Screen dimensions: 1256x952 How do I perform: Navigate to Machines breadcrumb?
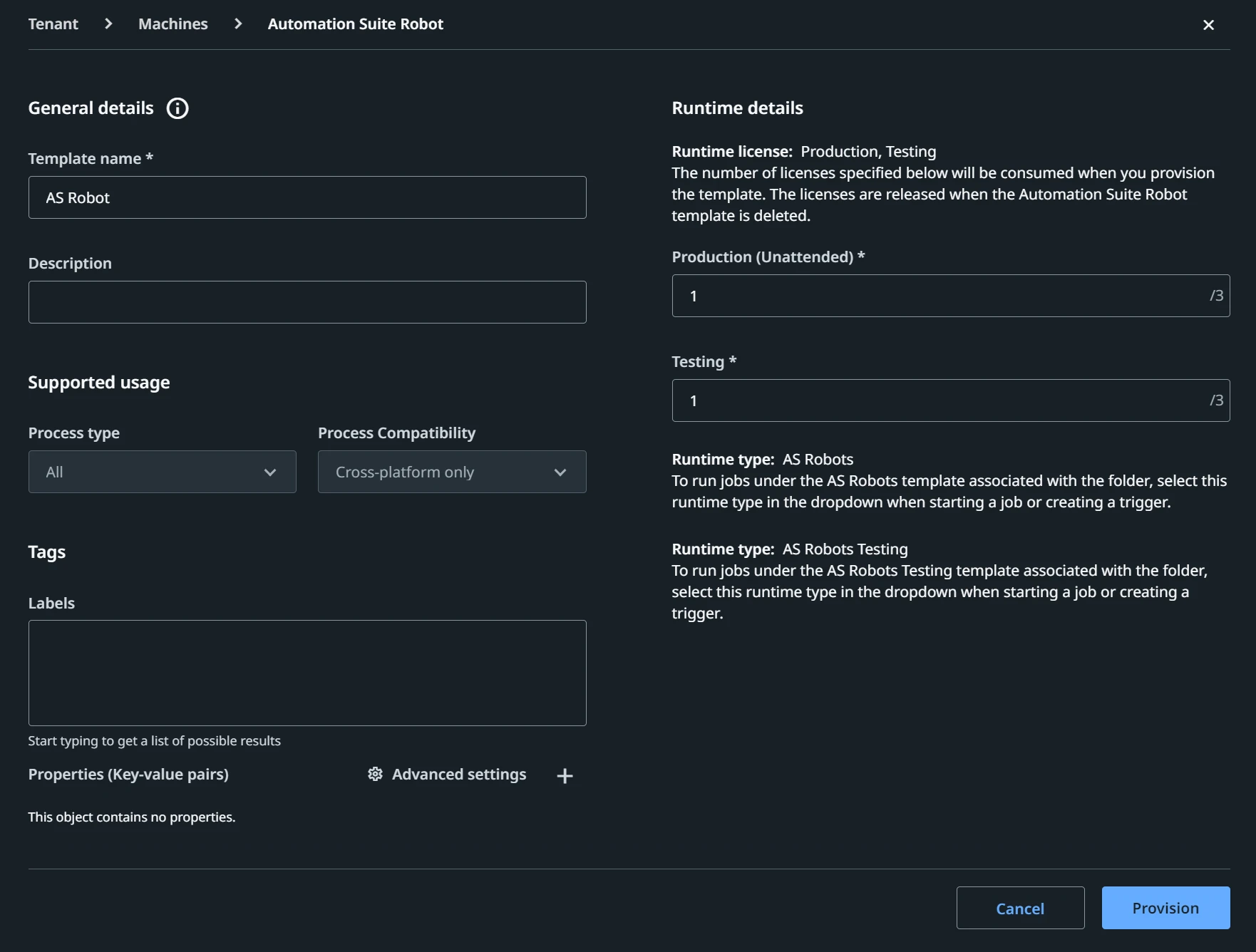click(x=173, y=24)
